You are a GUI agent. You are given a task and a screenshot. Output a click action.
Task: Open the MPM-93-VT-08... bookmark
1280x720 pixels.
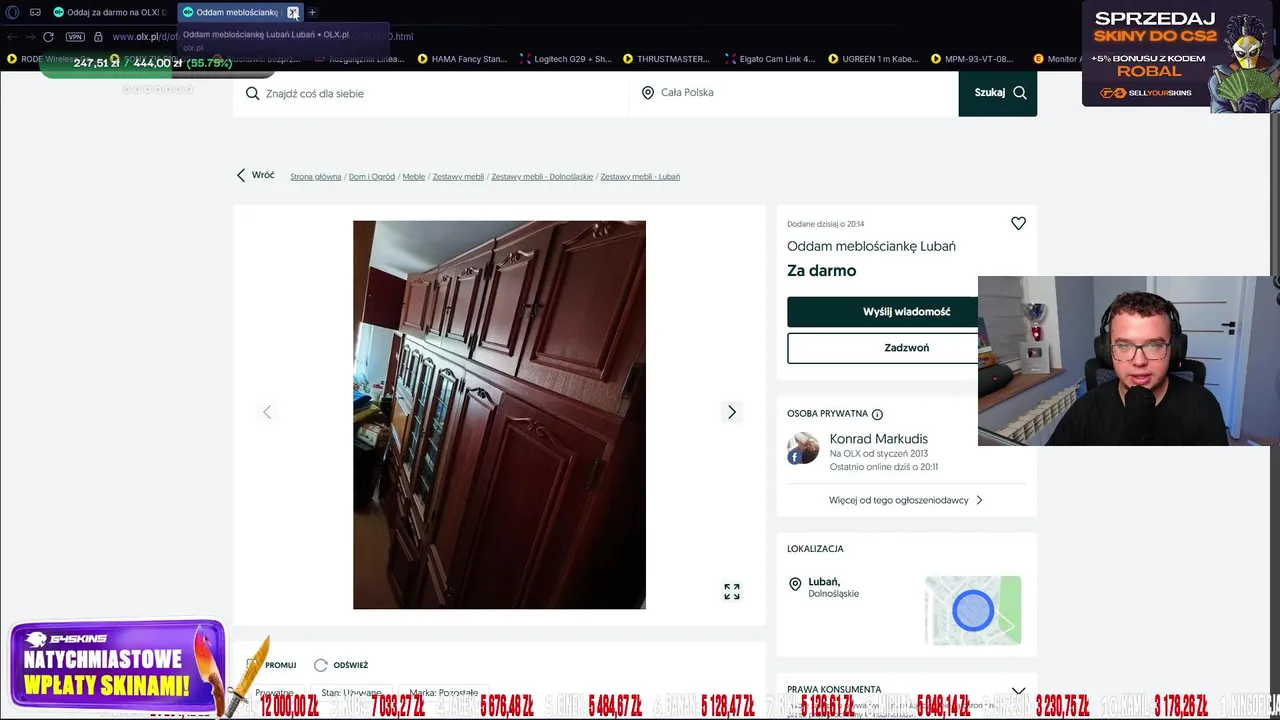[971, 59]
